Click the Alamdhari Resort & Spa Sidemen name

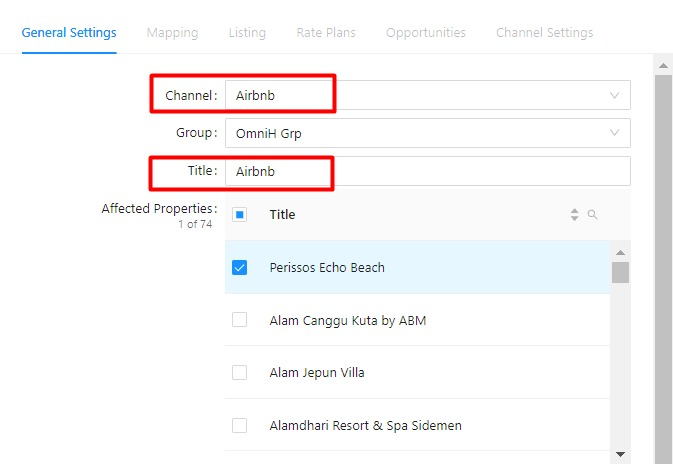click(x=366, y=425)
